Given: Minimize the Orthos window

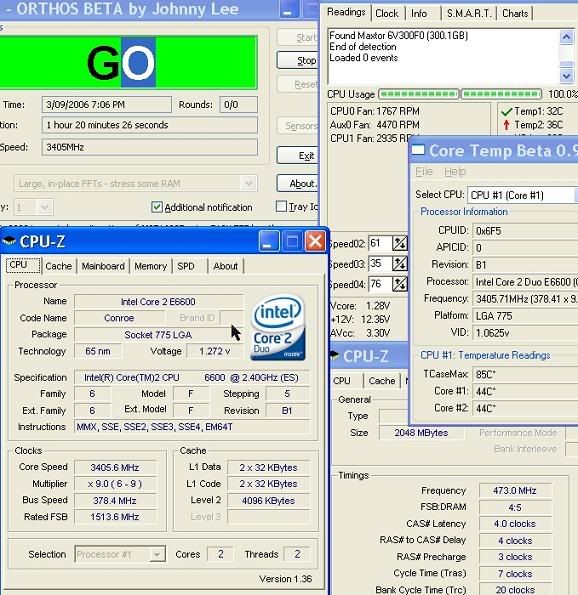Looking at the screenshot, I should [289, 9].
